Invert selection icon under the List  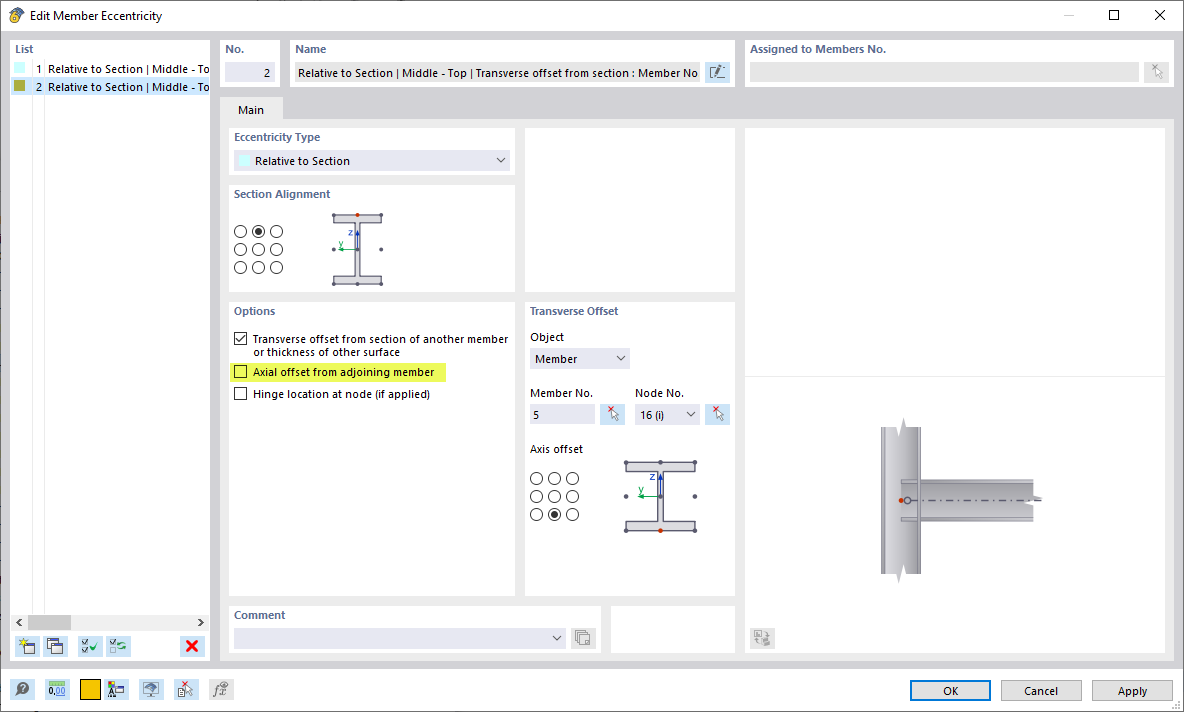pos(118,646)
